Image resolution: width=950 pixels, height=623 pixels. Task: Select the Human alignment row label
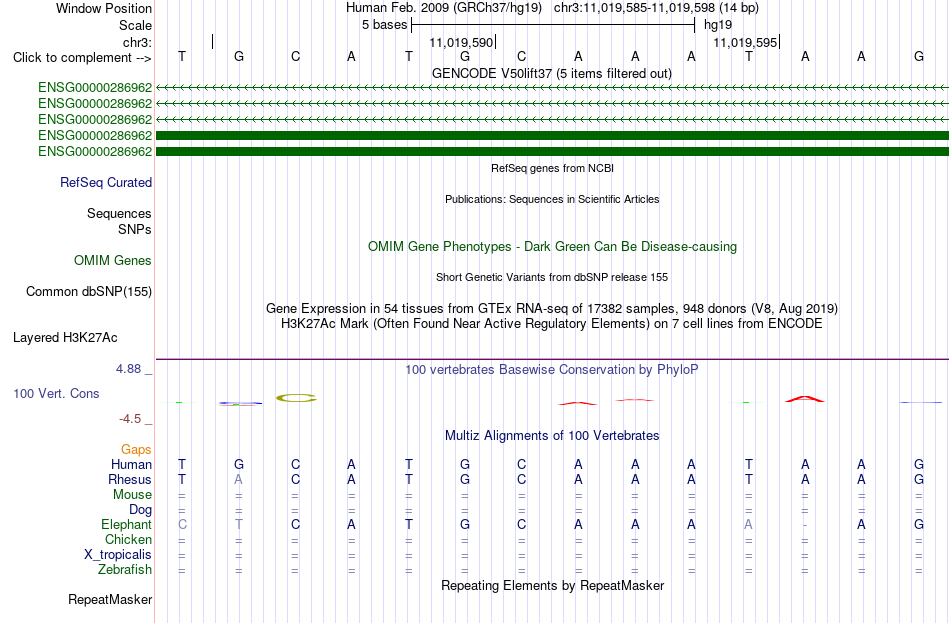131,465
